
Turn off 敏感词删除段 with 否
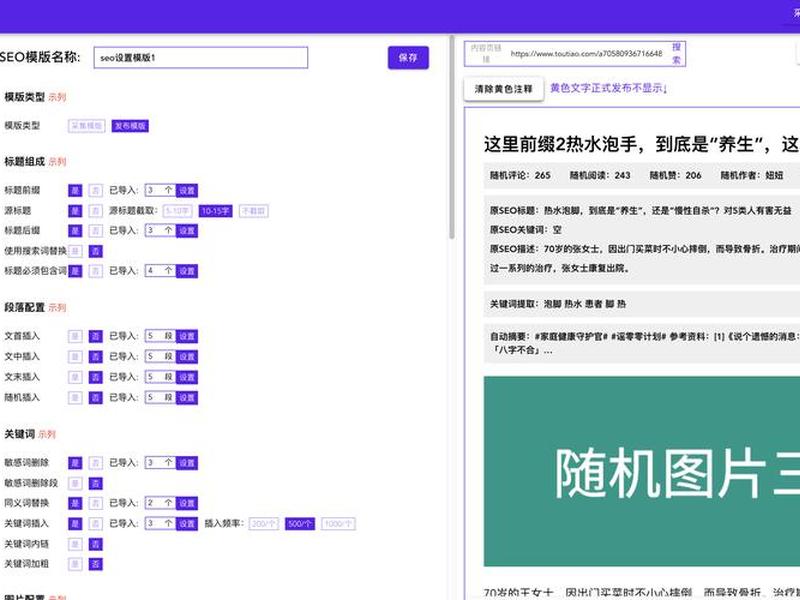click(95, 483)
